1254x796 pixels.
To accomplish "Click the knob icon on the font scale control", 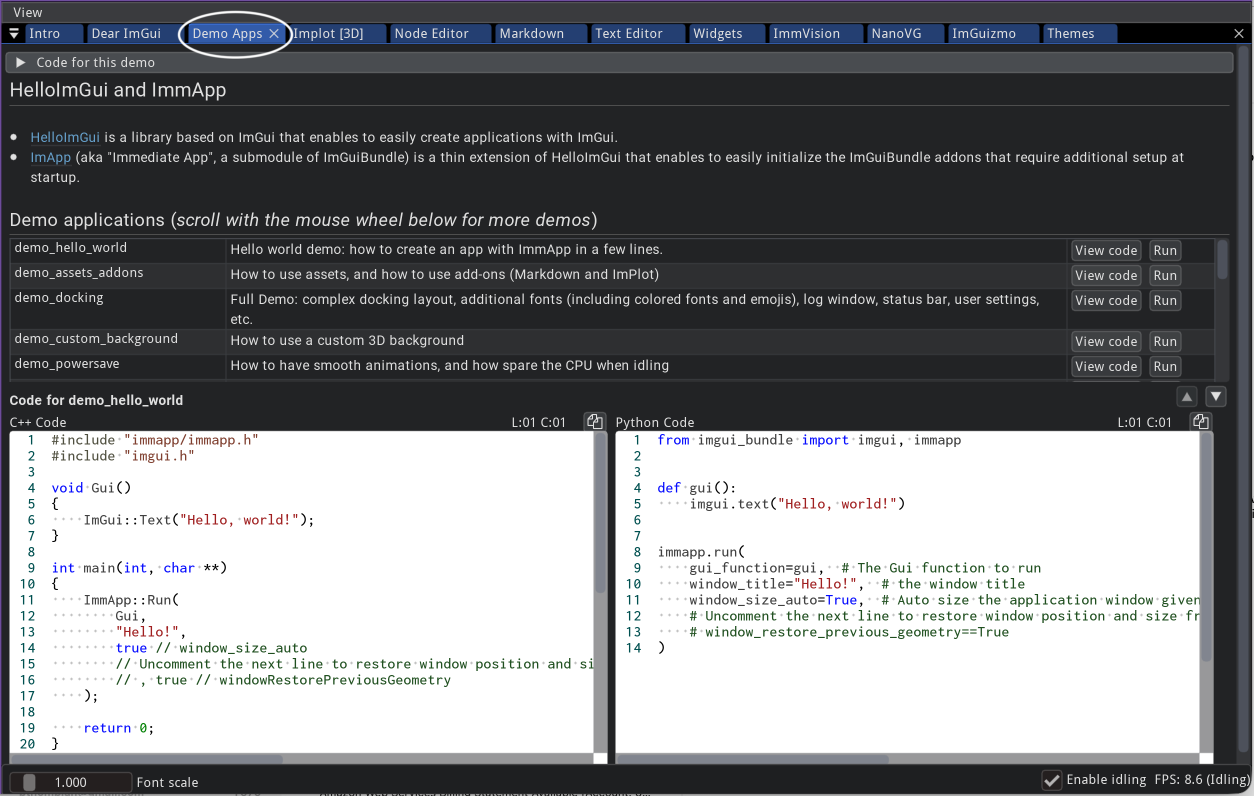I will click(31, 780).
